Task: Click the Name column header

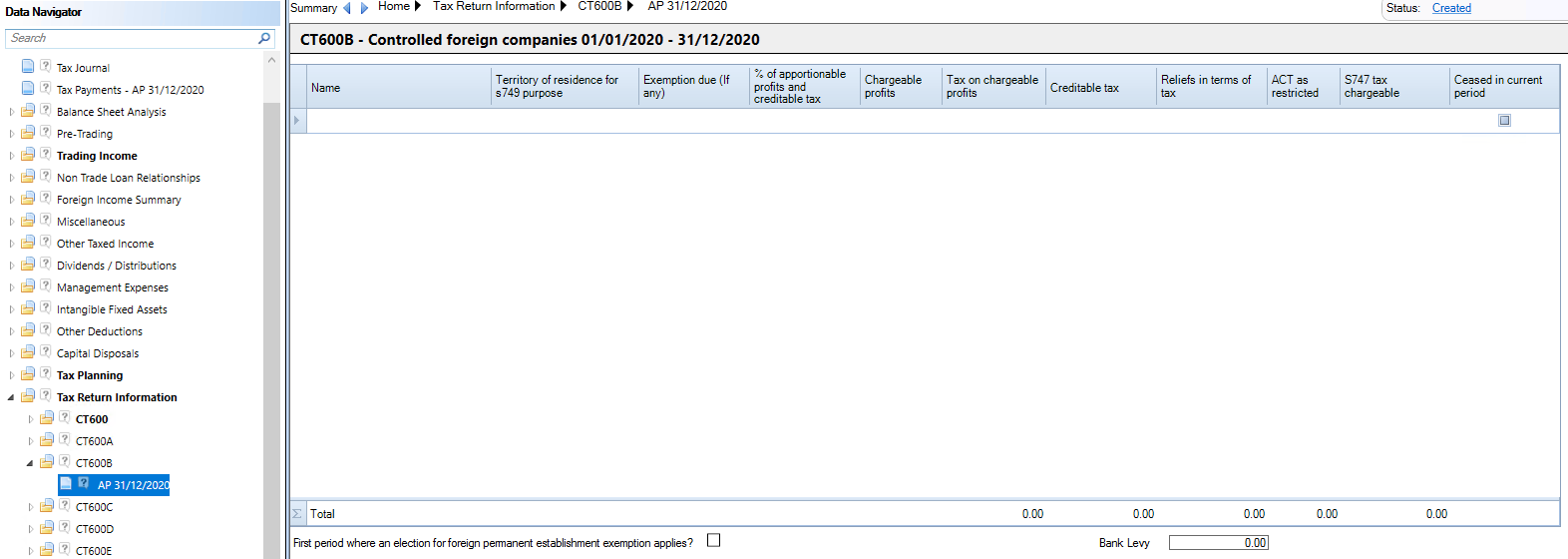Action: (399, 88)
